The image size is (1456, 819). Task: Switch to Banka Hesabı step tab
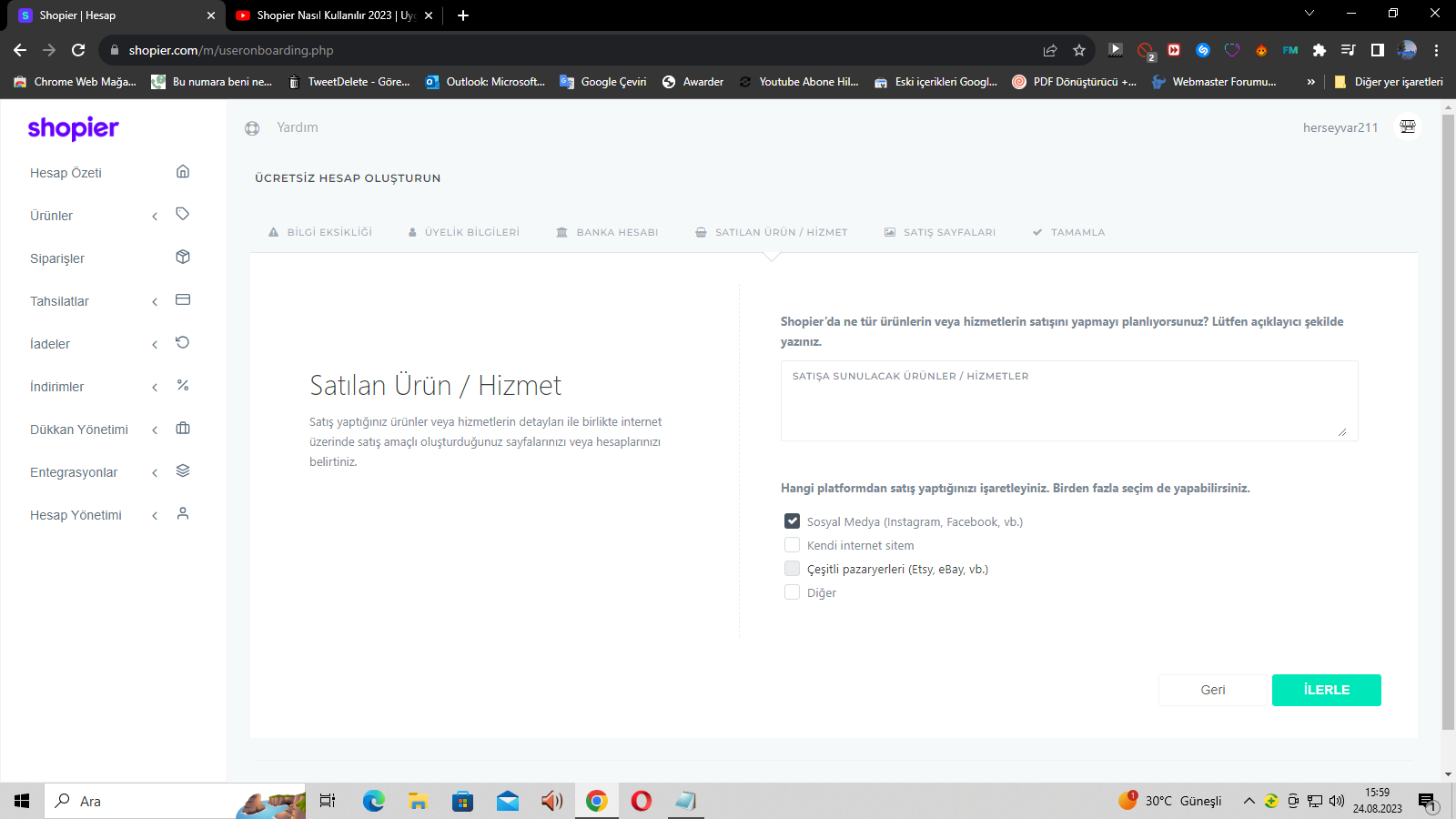pos(607,232)
